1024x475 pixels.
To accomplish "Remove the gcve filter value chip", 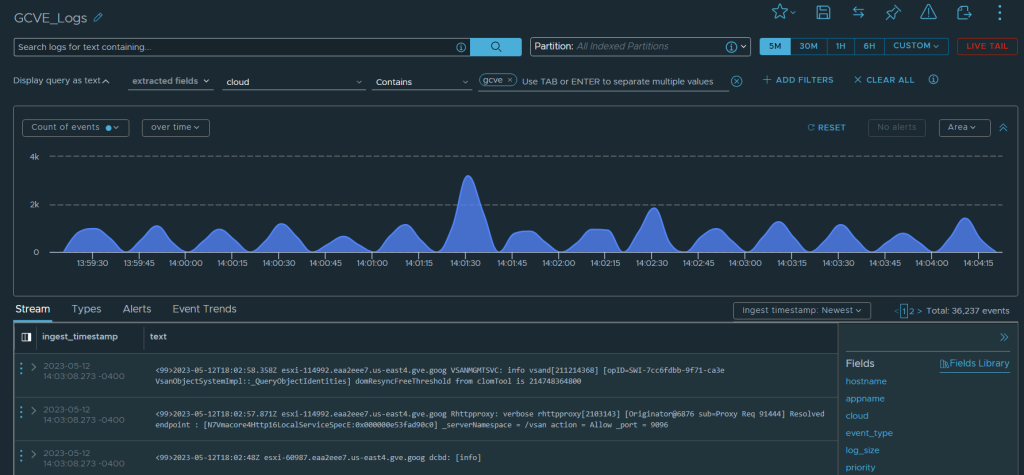I will coord(510,80).
